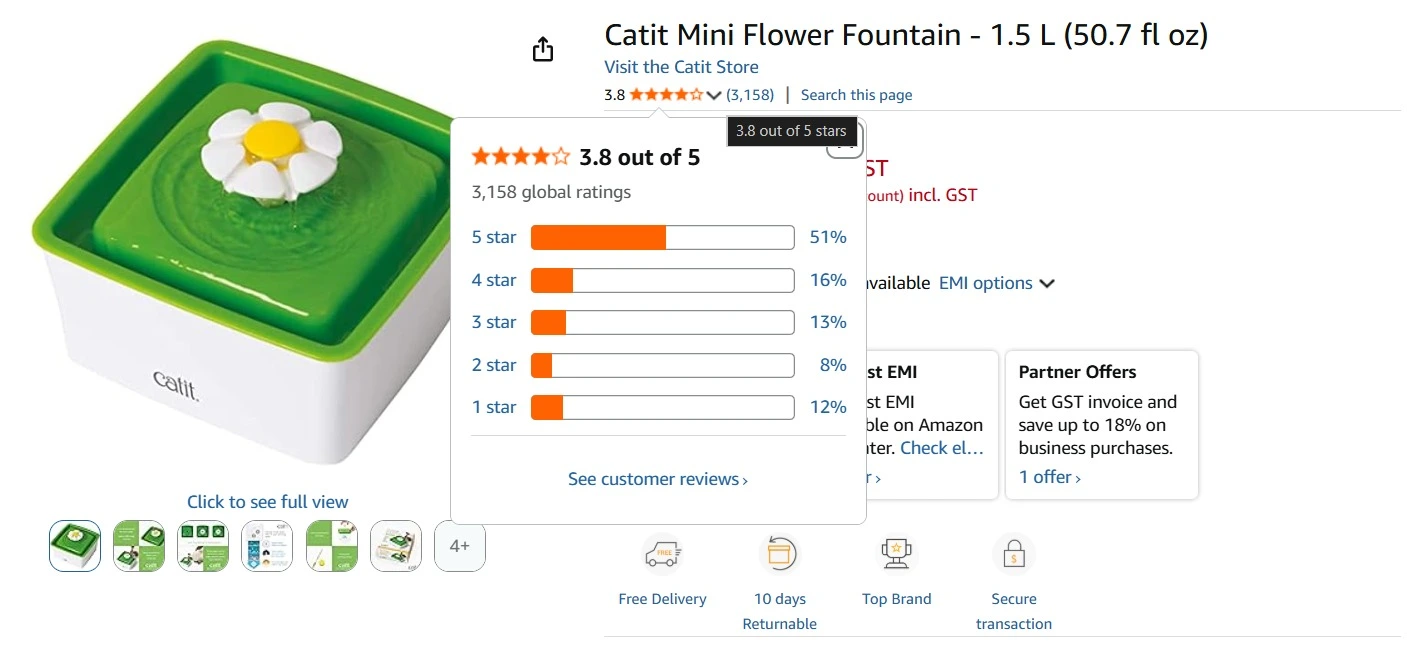Filter reviews by 5 star rating

[494, 237]
